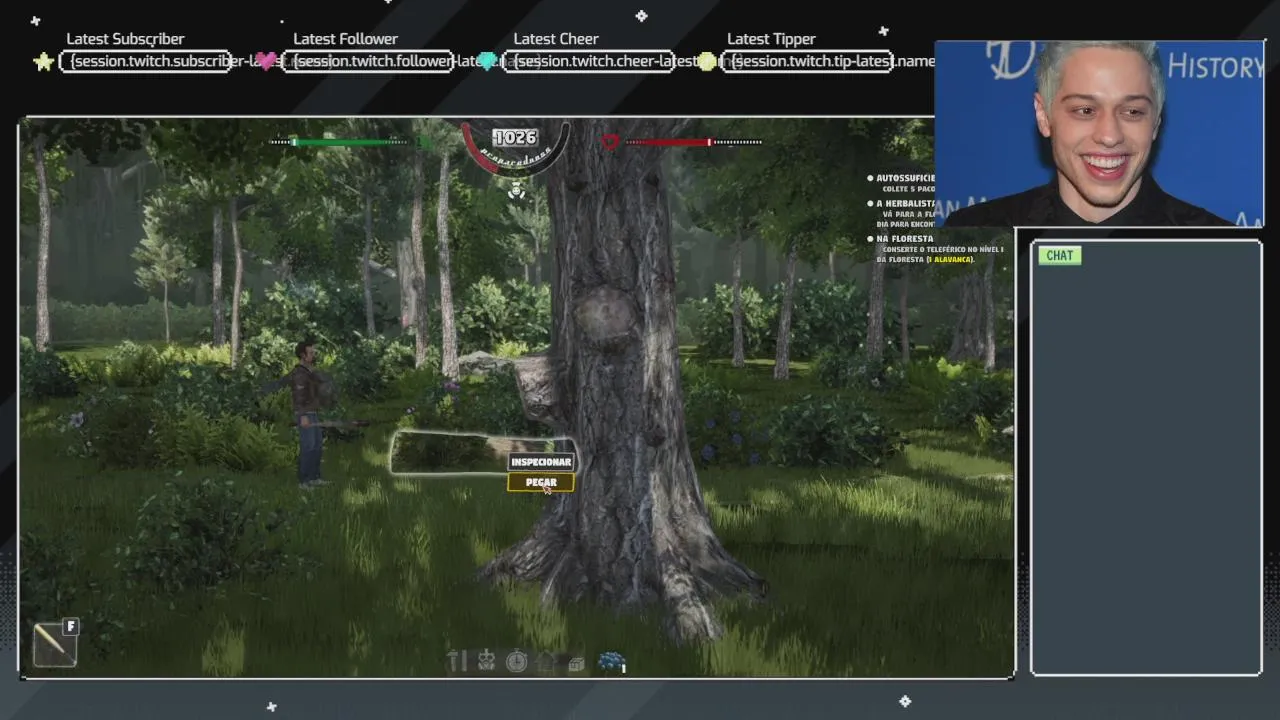Click the yellow Alavanca quest requirement text
1280x720 pixels.
(x=950, y=259)
